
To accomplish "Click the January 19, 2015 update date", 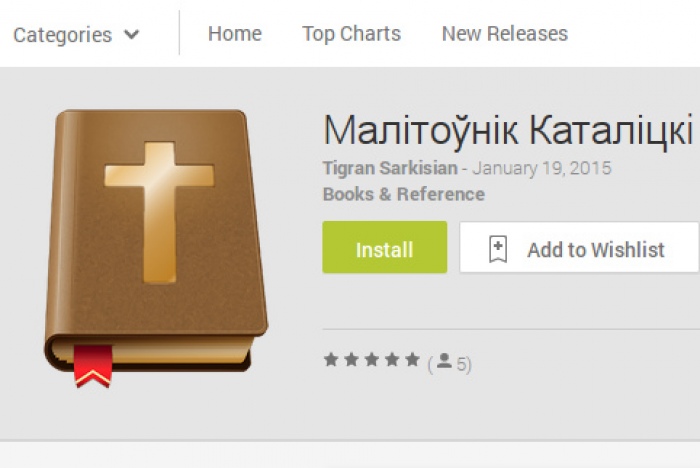I will 542,168.
